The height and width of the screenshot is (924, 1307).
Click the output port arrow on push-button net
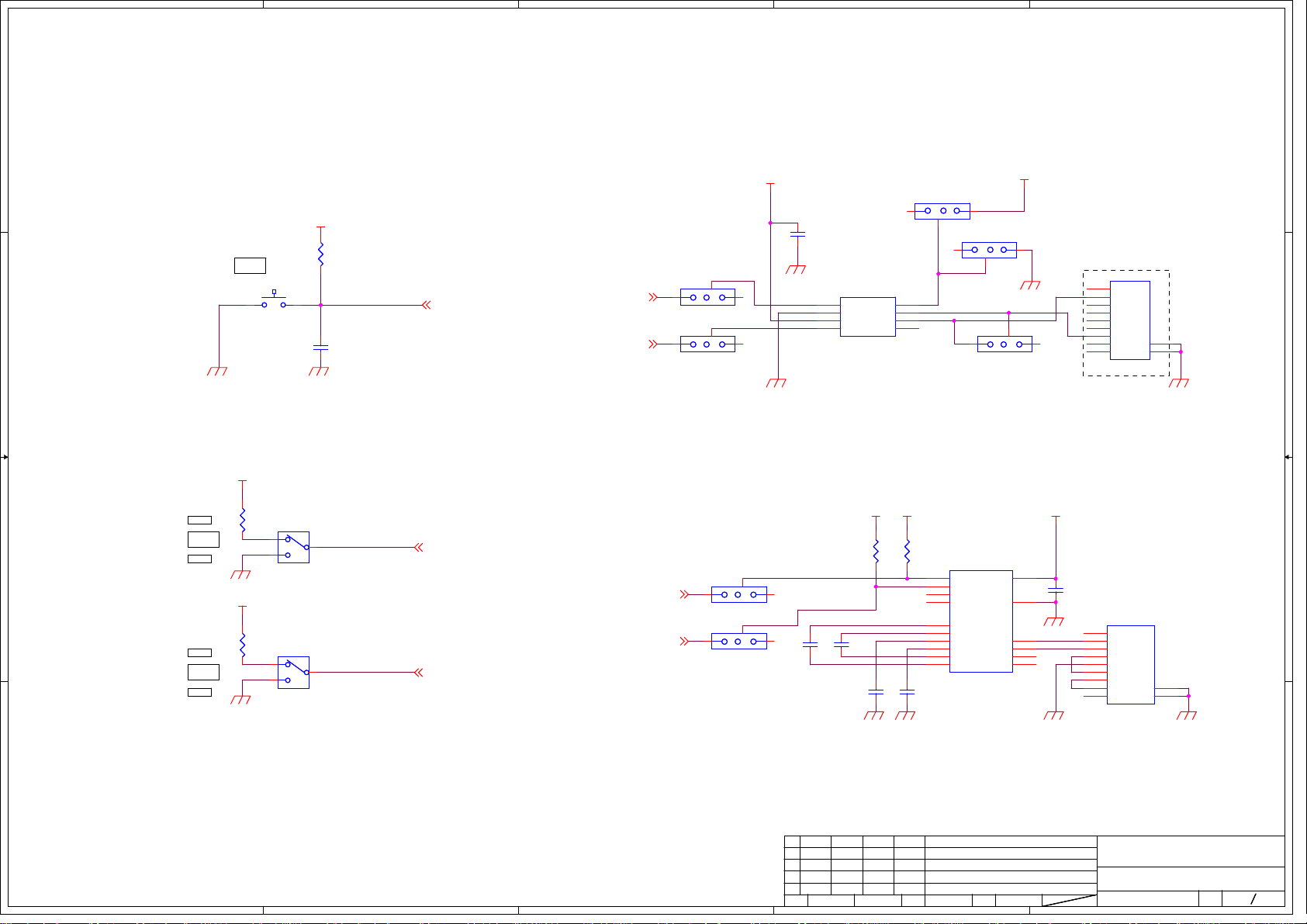(426, 305)
